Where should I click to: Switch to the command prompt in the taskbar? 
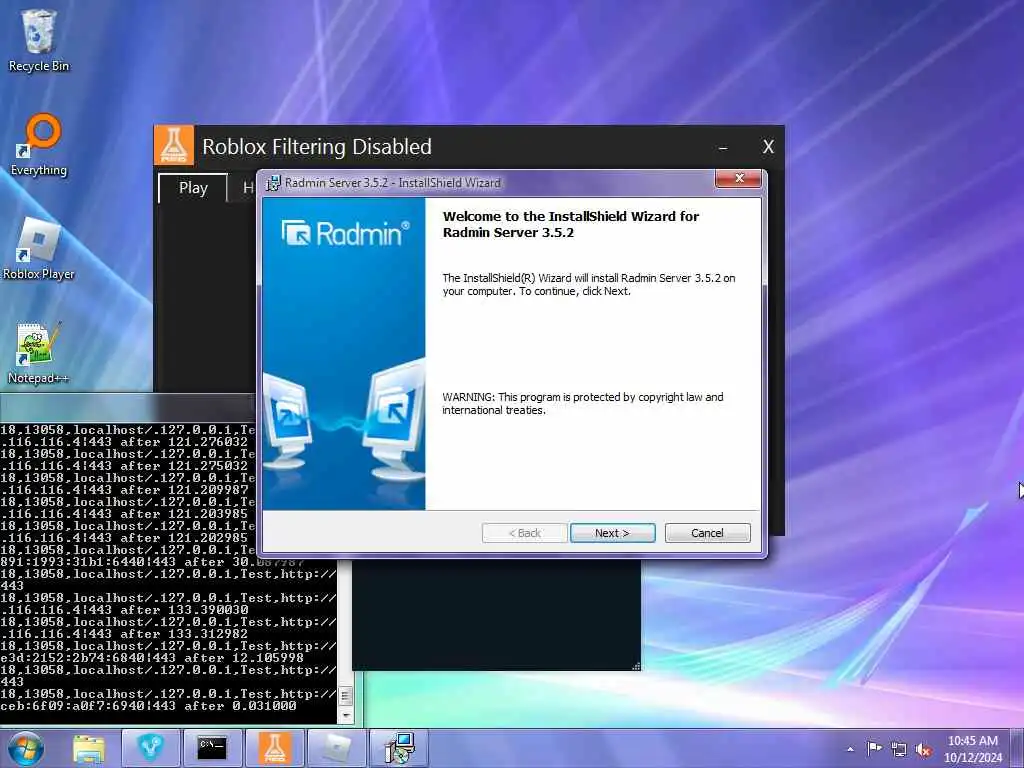pos(213,748)
